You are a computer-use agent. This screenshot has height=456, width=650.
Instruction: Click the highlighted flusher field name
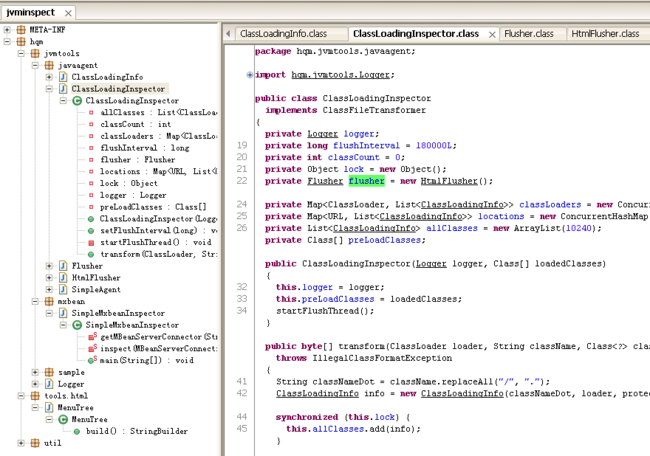pos(366,181)
